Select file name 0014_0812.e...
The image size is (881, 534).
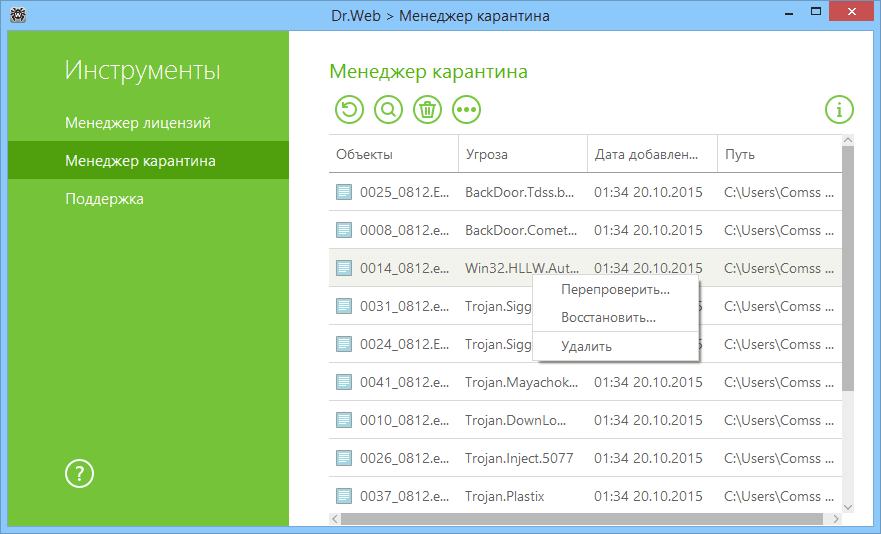click(x=405, y=268)
